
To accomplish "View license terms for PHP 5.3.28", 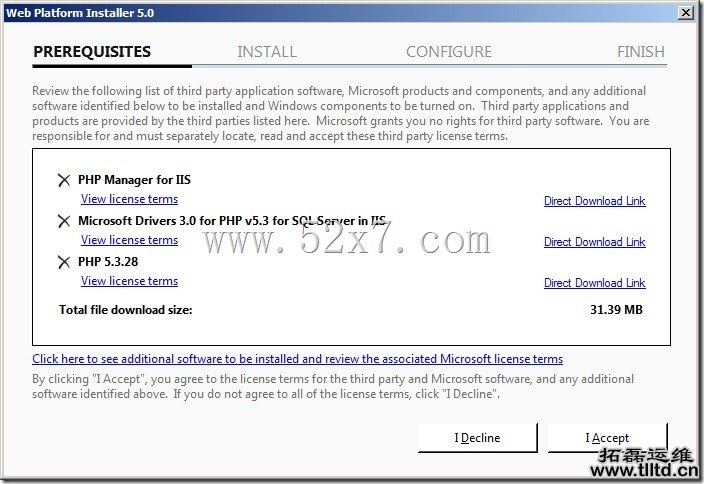I will tap(129, 281).
